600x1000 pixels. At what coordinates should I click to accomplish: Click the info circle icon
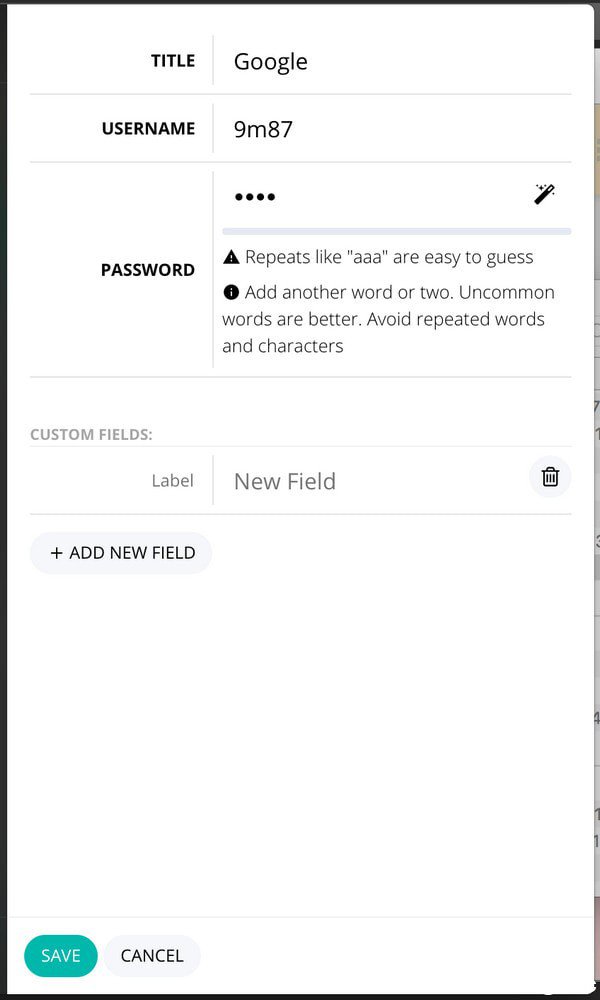point(232,292)
